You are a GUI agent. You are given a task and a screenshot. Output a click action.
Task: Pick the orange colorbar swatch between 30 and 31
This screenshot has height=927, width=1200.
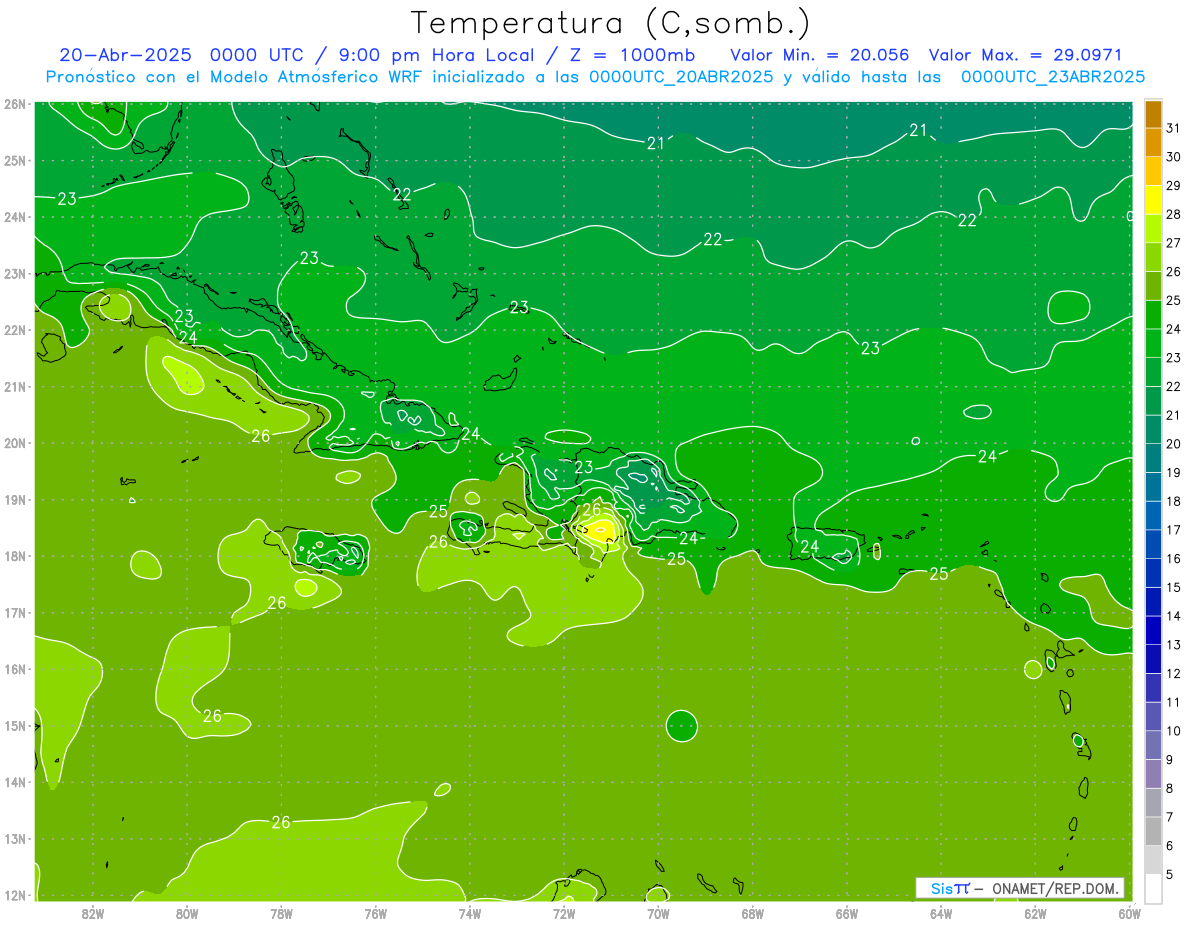(x=1153, y=142)
